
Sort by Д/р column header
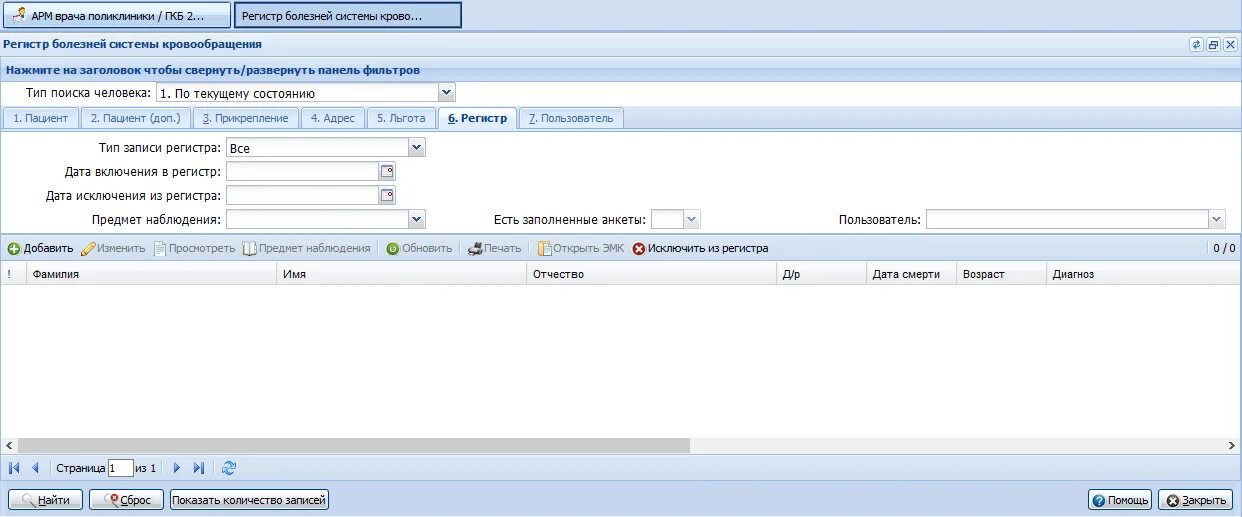pyautogui.click(x=822, y=274)
